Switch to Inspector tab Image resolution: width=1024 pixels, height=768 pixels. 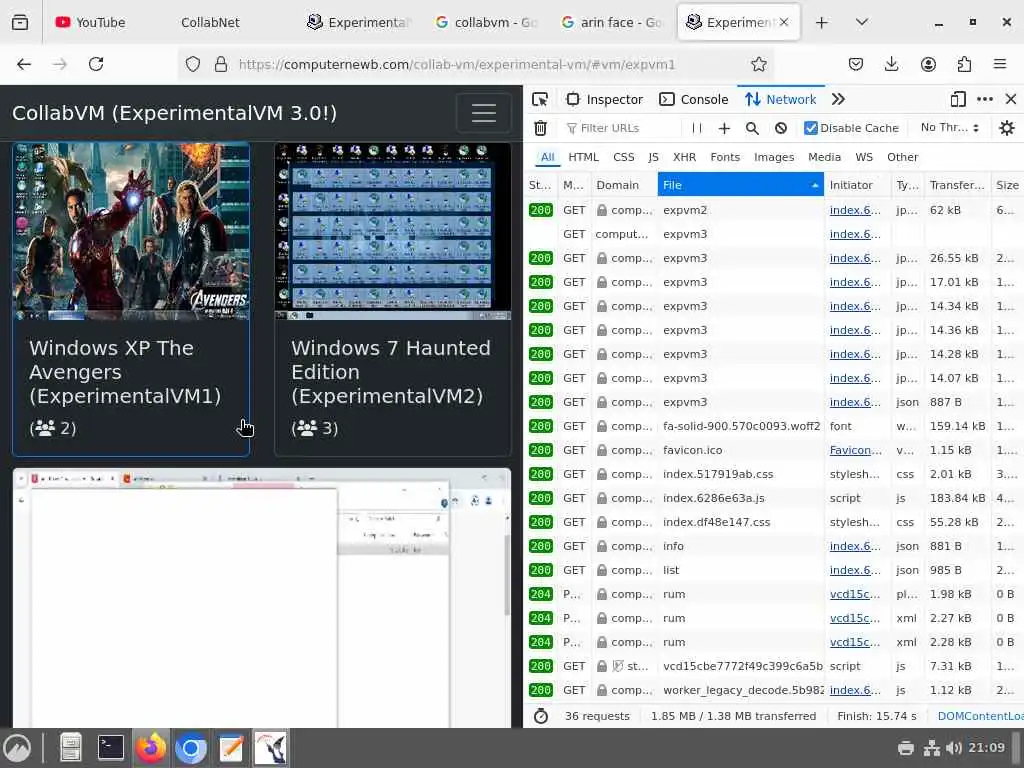605,99
